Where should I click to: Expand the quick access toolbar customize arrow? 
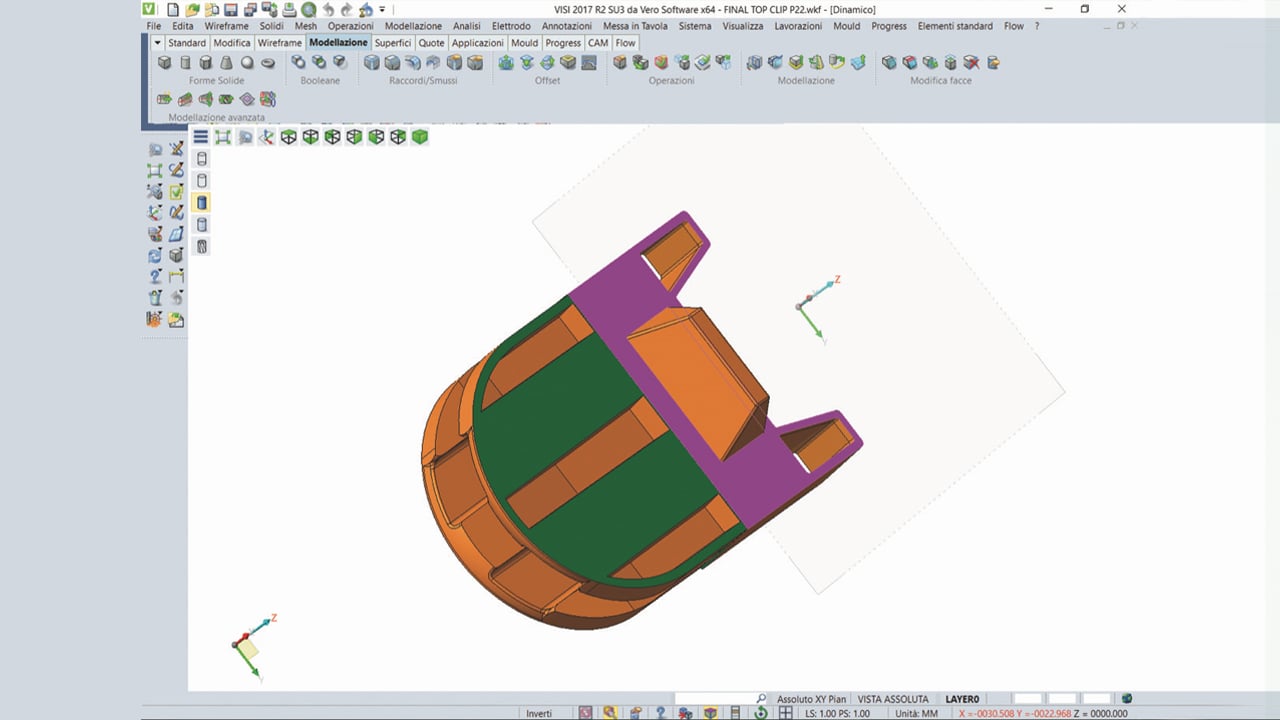point(382,9)
